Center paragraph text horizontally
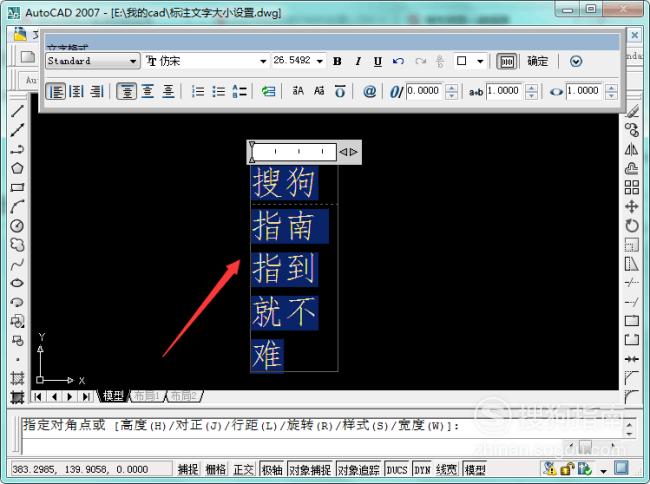Screen dimensions: 650x484 [77, 91]
